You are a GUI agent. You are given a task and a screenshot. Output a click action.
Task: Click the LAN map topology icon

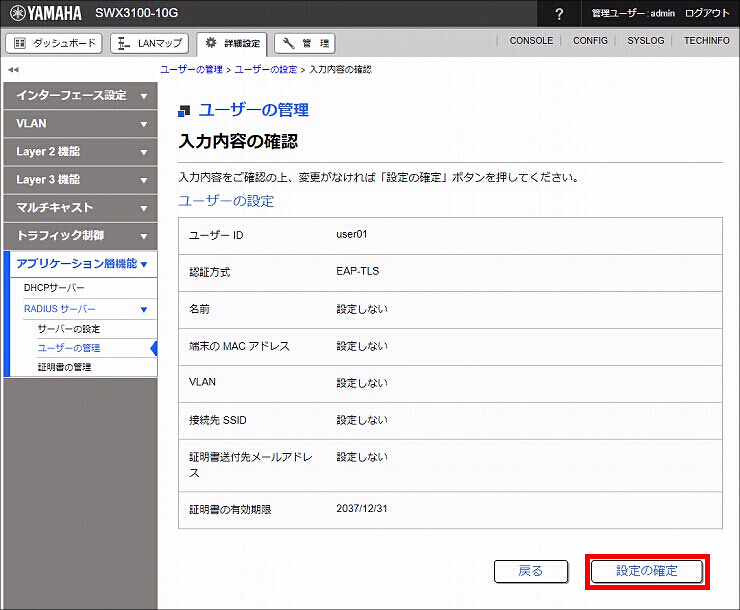pyautogui.click(x=124, y=43)
